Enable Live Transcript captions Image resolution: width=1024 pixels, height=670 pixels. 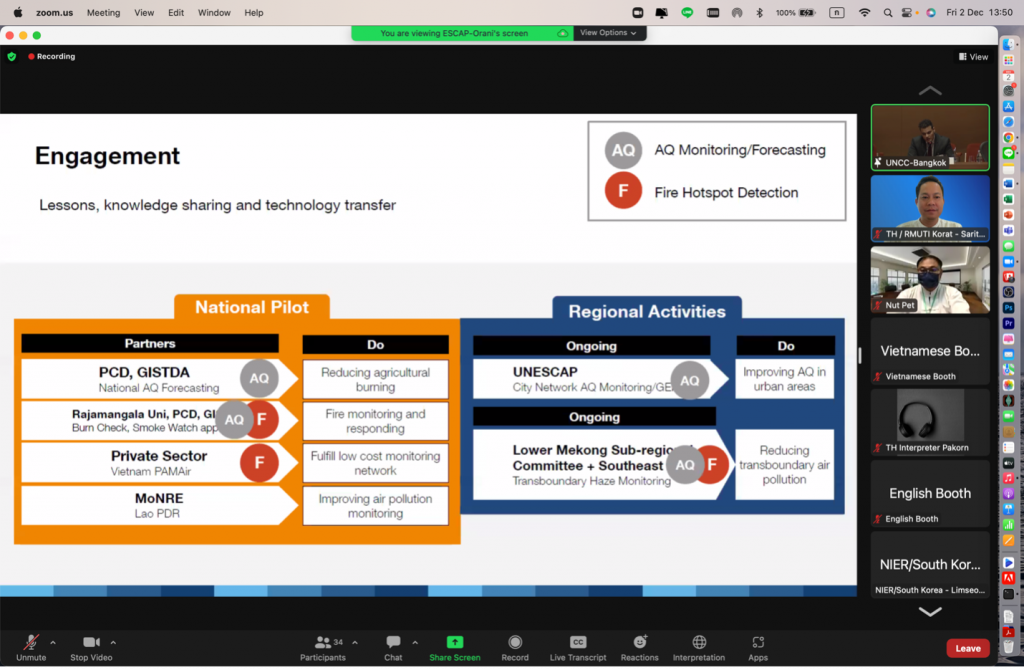point(578,642)
